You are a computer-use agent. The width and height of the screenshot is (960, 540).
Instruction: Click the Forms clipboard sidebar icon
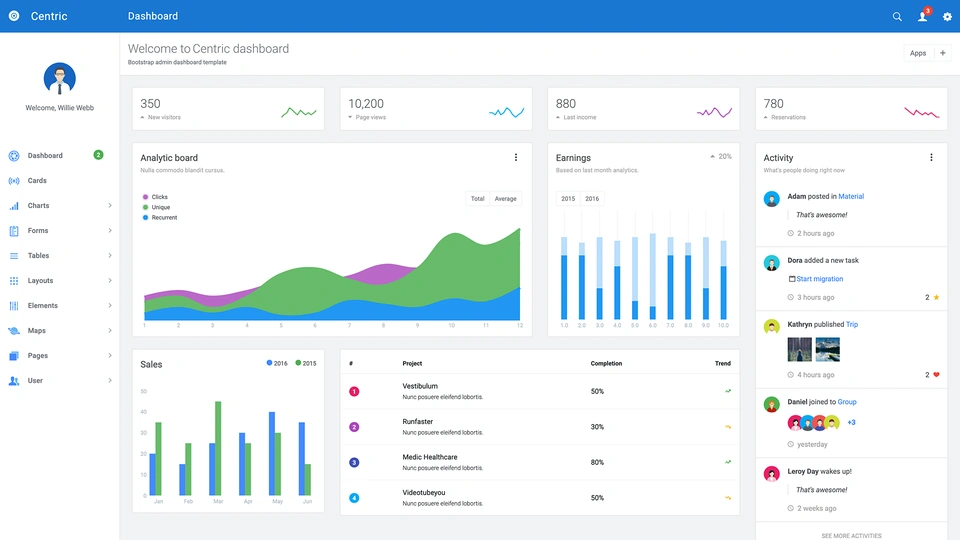(14, 231)
